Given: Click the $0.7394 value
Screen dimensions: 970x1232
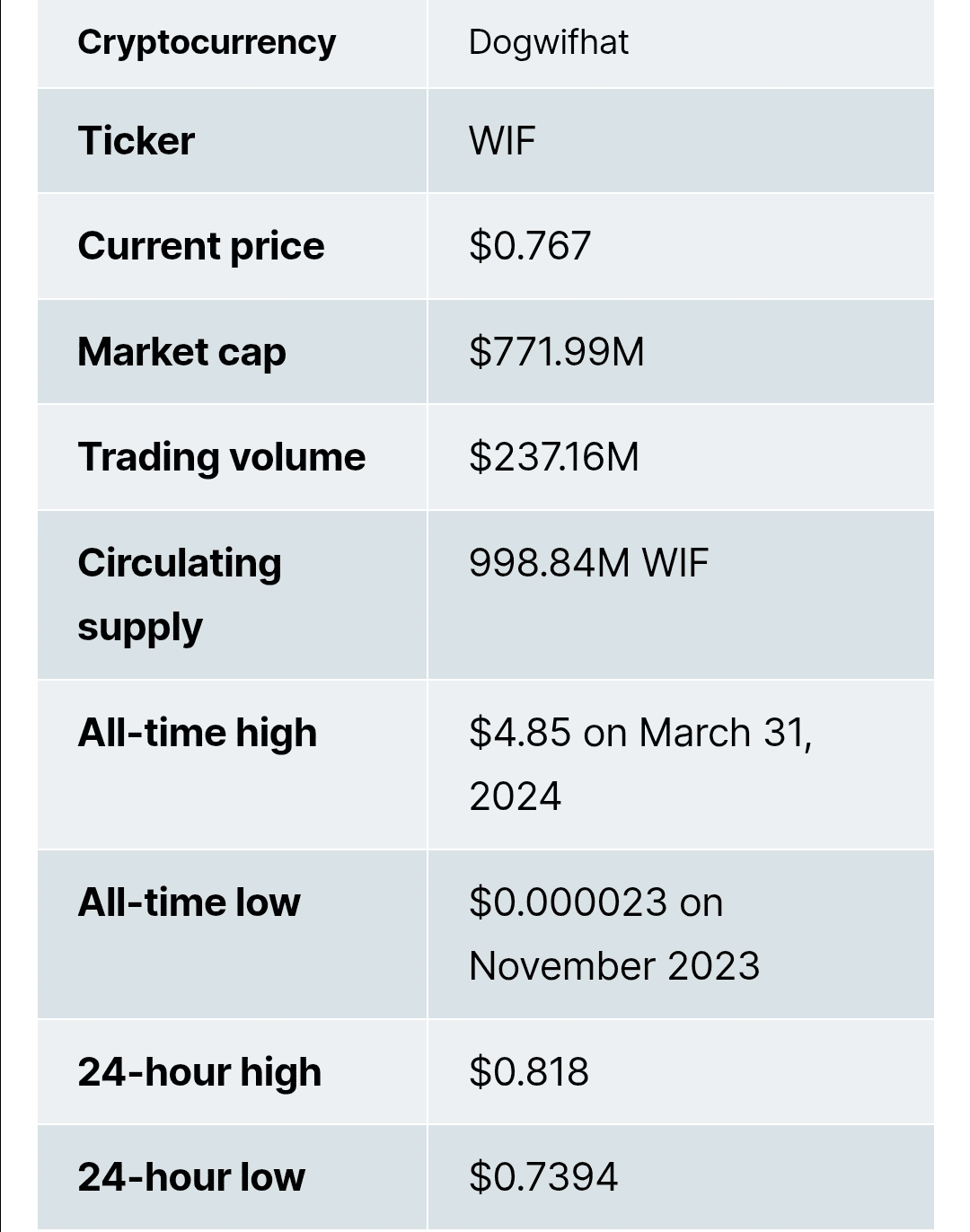Looking at the screenshot, I should [x=543, y=1177].
